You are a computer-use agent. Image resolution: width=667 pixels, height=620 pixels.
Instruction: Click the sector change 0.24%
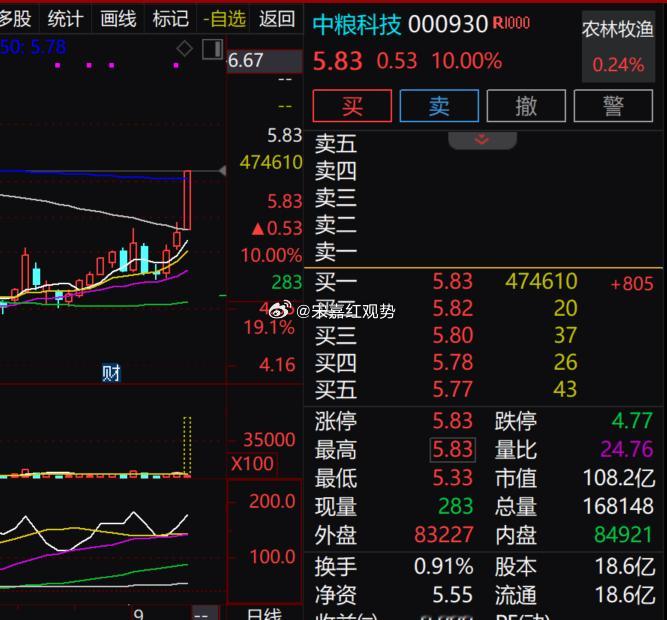pos(619,65)
